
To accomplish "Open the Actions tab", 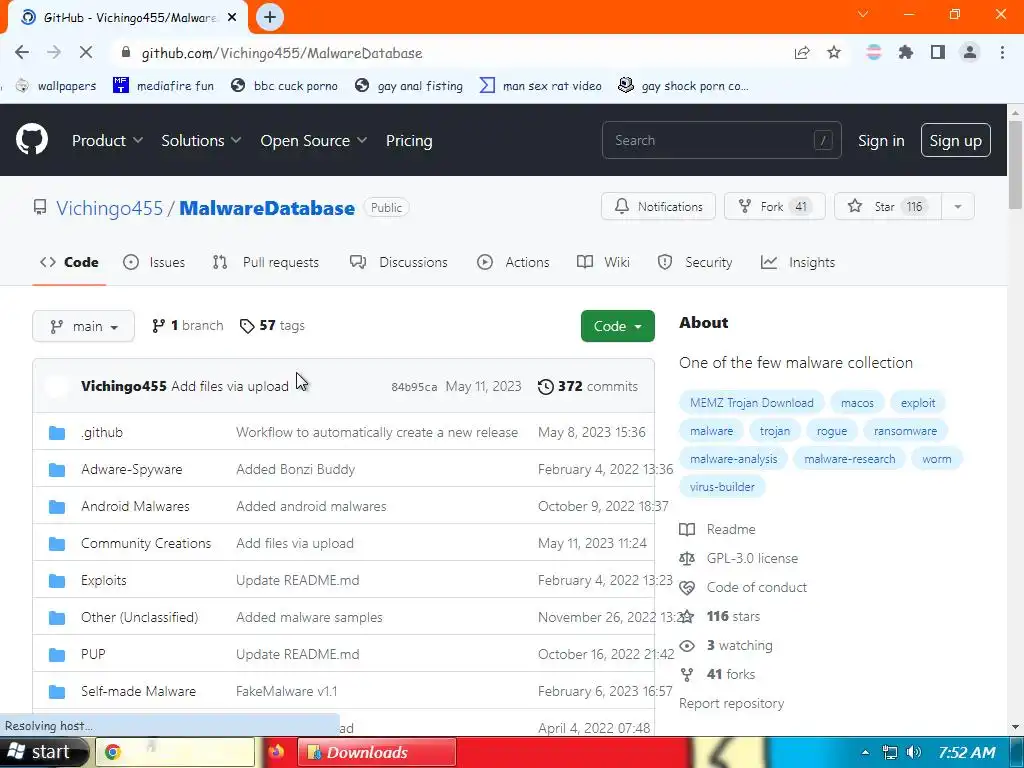I will pyautogui.click(x=513, y=263).
